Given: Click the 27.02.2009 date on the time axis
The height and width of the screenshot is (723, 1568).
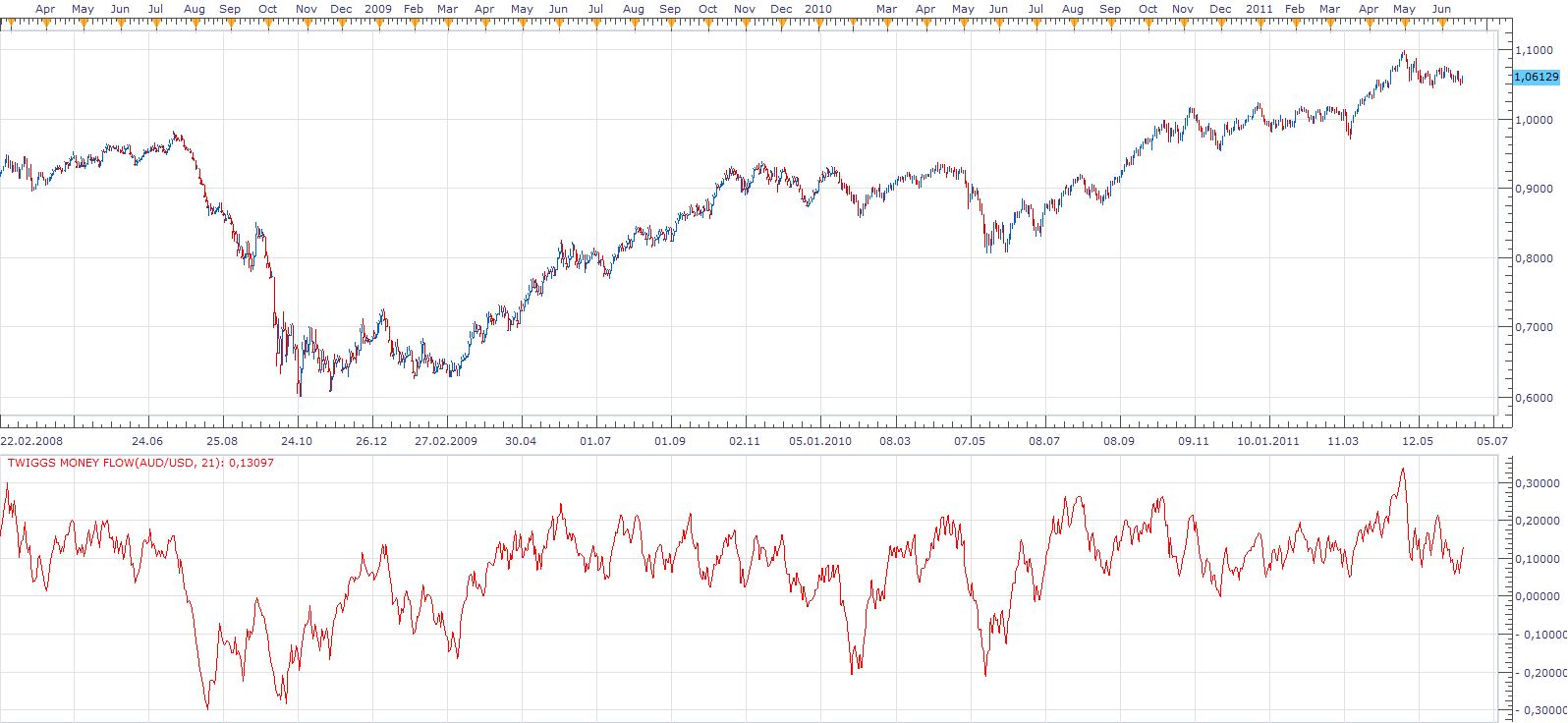Looking at the screenshot, I should click(446, 441).
